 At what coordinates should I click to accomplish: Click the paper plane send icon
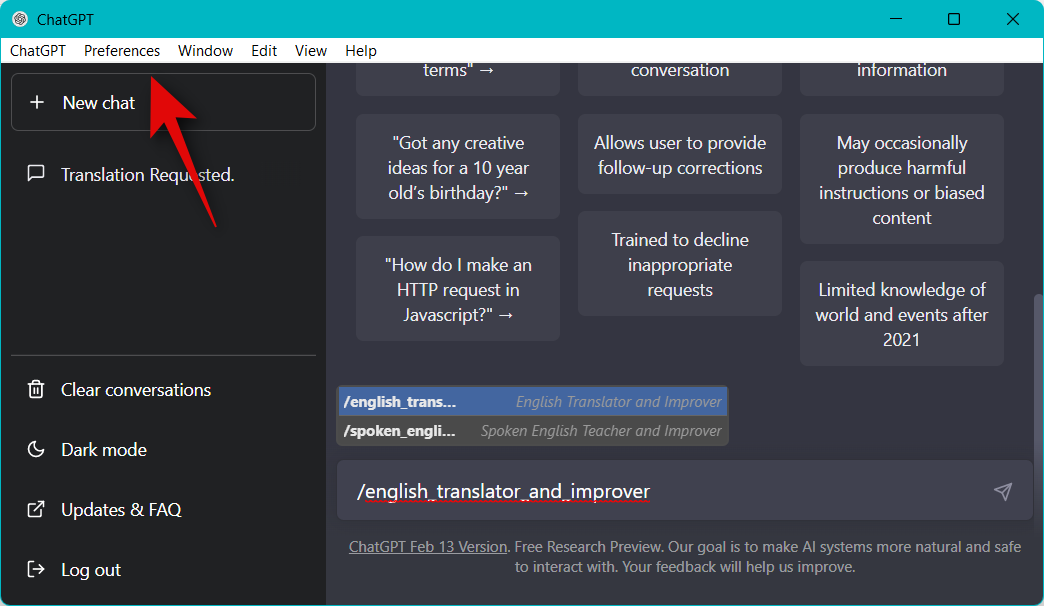(x=1003, y=491)
